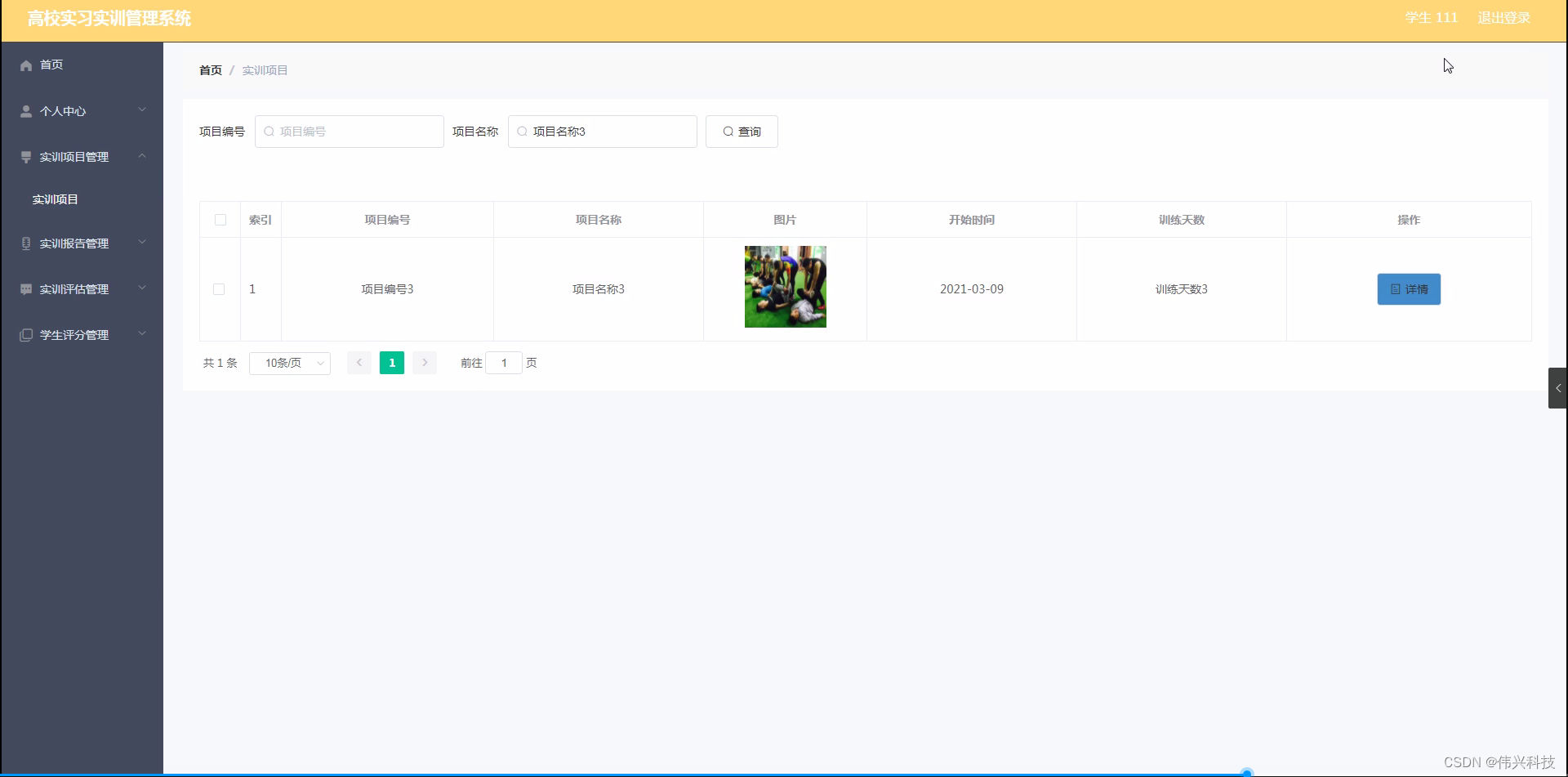The image size is (1568, 777).
Task: Open the 10条/页 page size dropdown
Action: [x=289, y=363]
